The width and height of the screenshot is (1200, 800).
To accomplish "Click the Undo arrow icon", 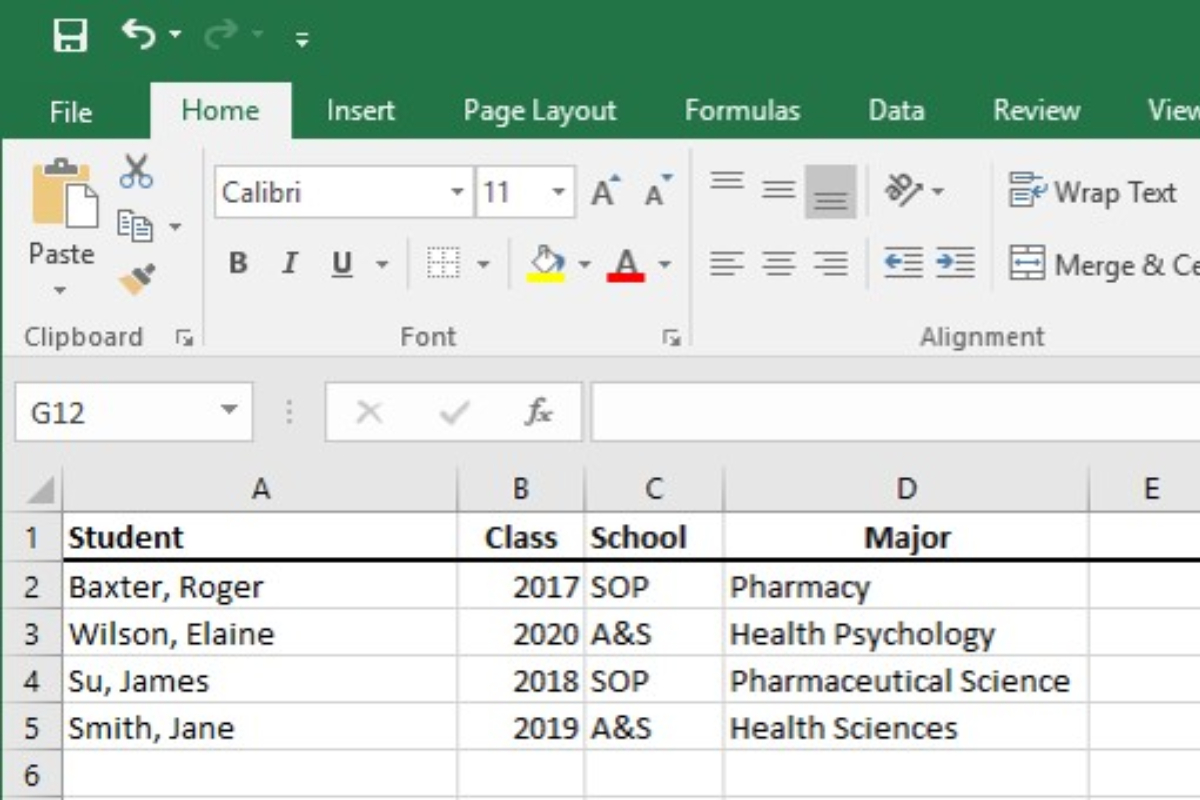I will [x=139, y=35].
